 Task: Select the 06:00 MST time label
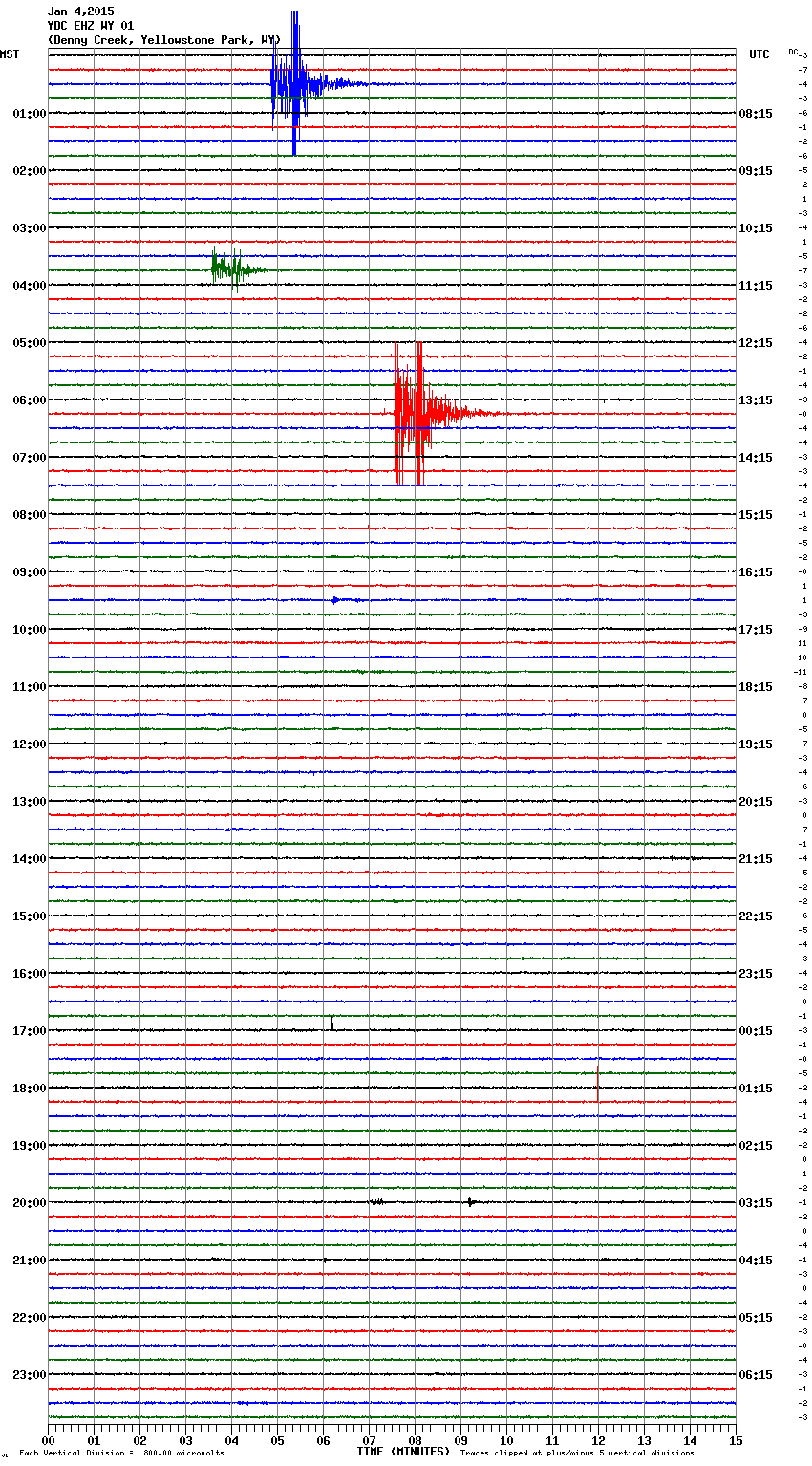point(29,400)
